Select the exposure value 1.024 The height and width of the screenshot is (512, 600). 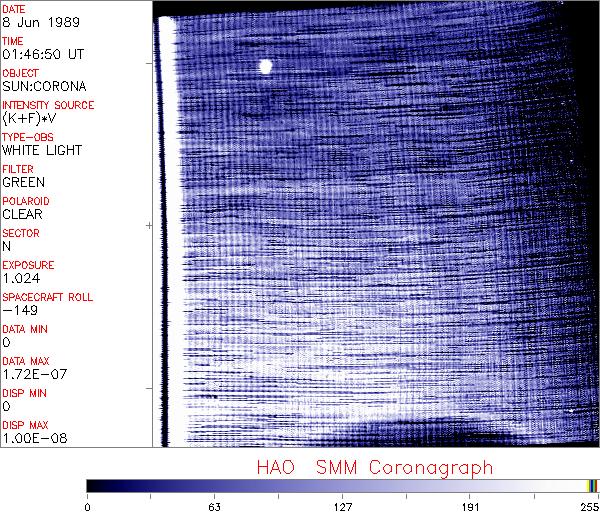pos(21,278)
